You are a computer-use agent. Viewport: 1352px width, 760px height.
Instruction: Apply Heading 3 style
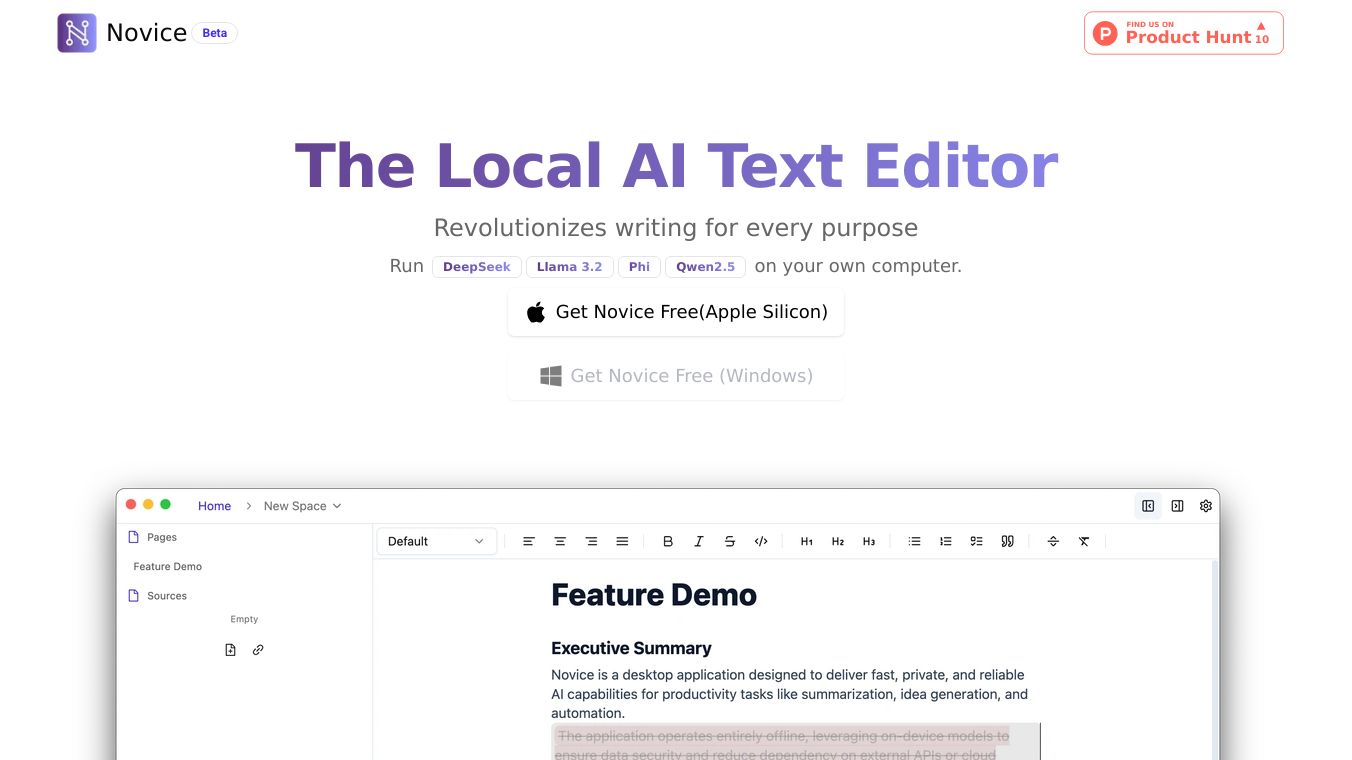[x=869, y=541]
